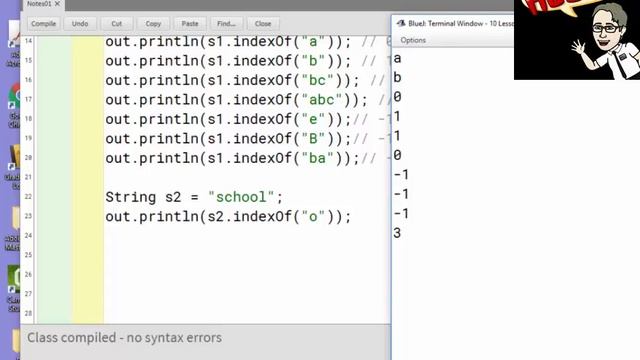Close the Notes01 tab

pos(58,4)
